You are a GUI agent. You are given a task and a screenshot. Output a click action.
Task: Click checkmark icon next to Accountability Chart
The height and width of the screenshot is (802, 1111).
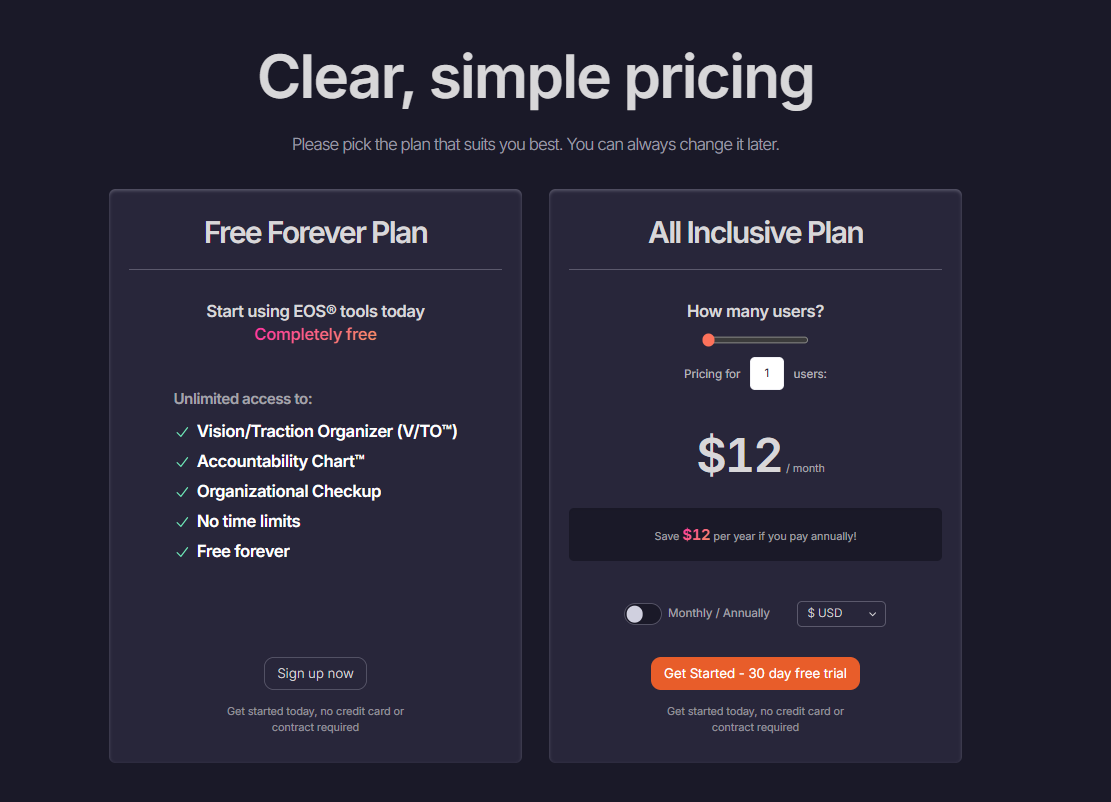[x=182, y=462]
